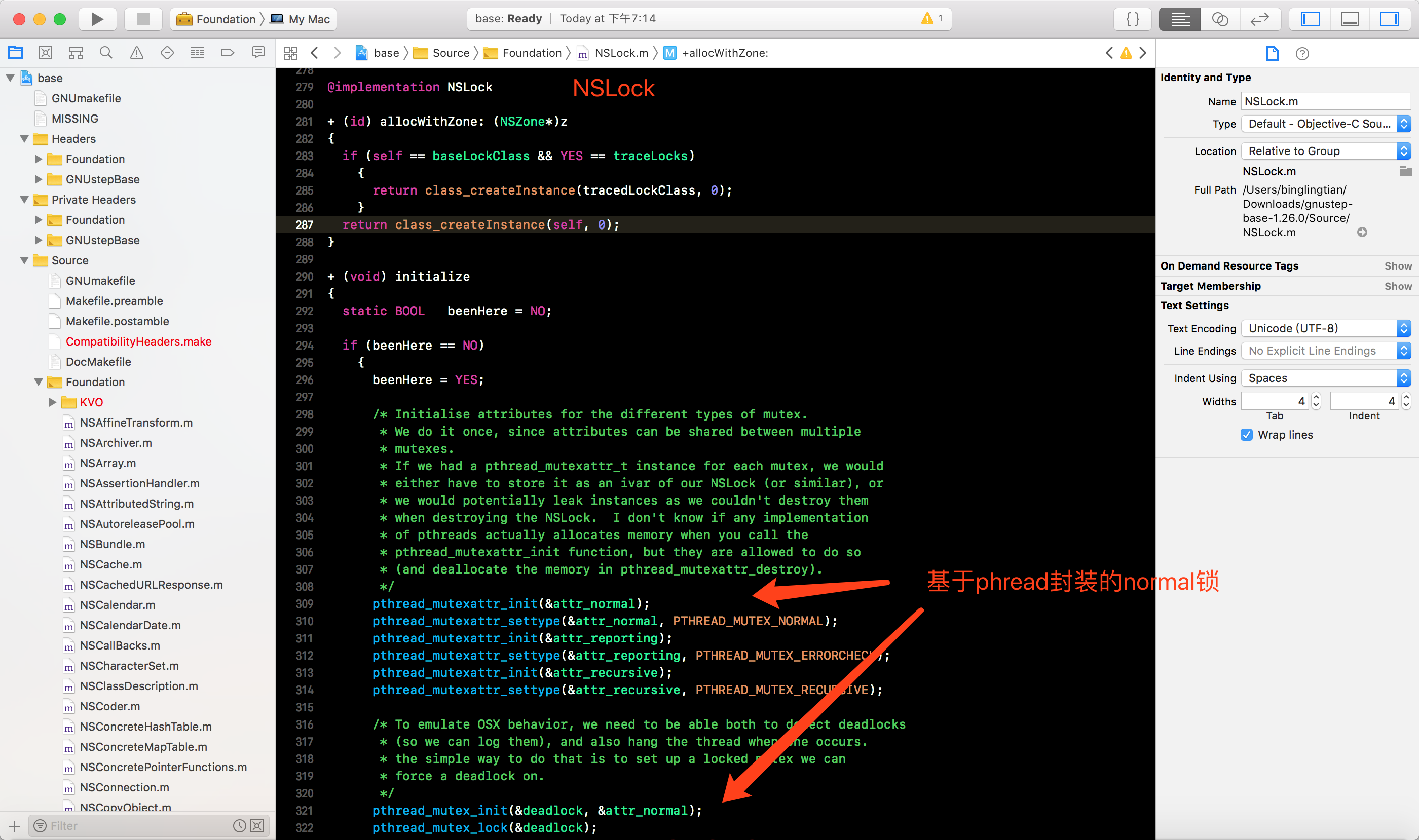Open Text Encoding Unicode (UTF-8) dropdown

coord(1326,328)
